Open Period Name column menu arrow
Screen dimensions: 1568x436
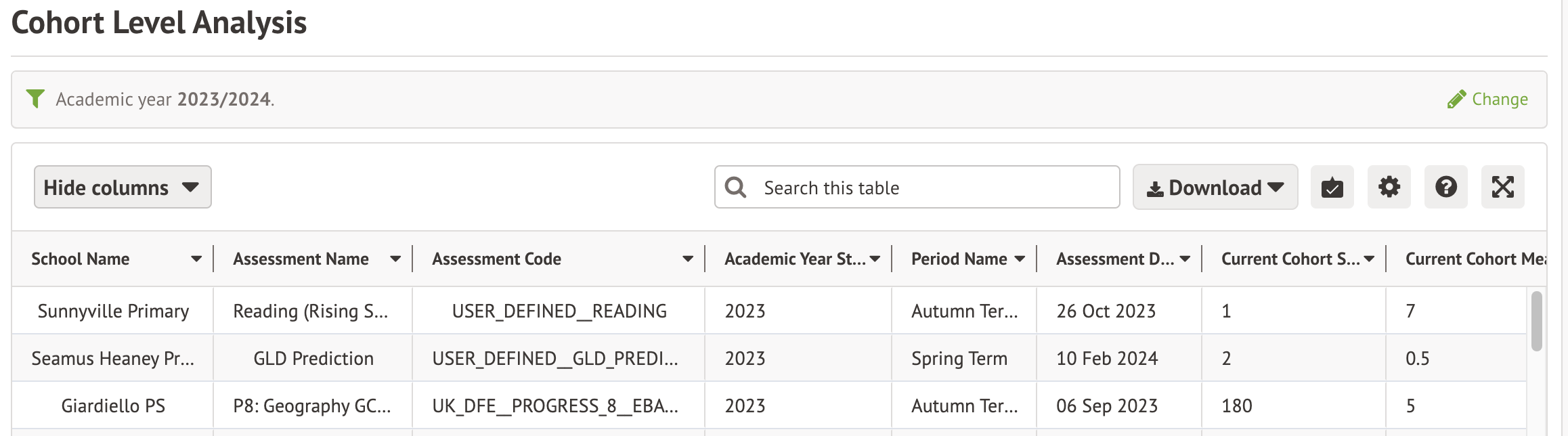1020,259
